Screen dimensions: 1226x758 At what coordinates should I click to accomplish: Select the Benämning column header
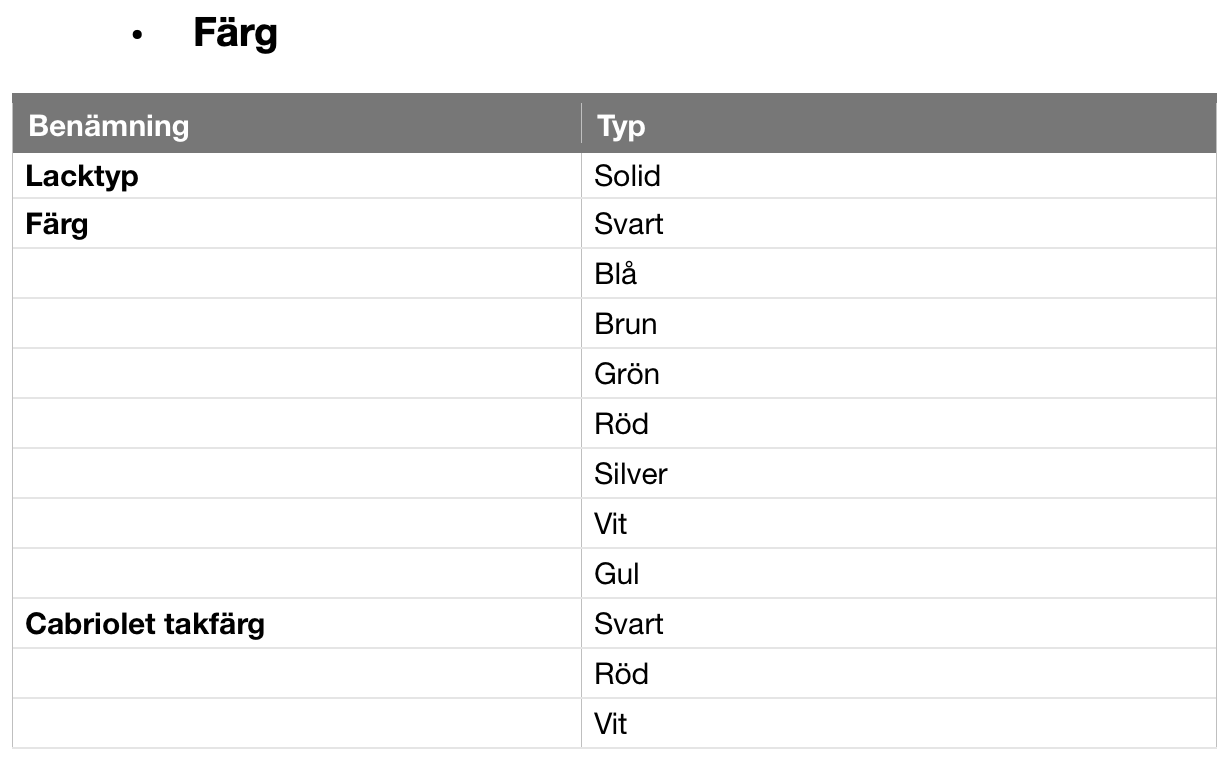pos(108,126)
